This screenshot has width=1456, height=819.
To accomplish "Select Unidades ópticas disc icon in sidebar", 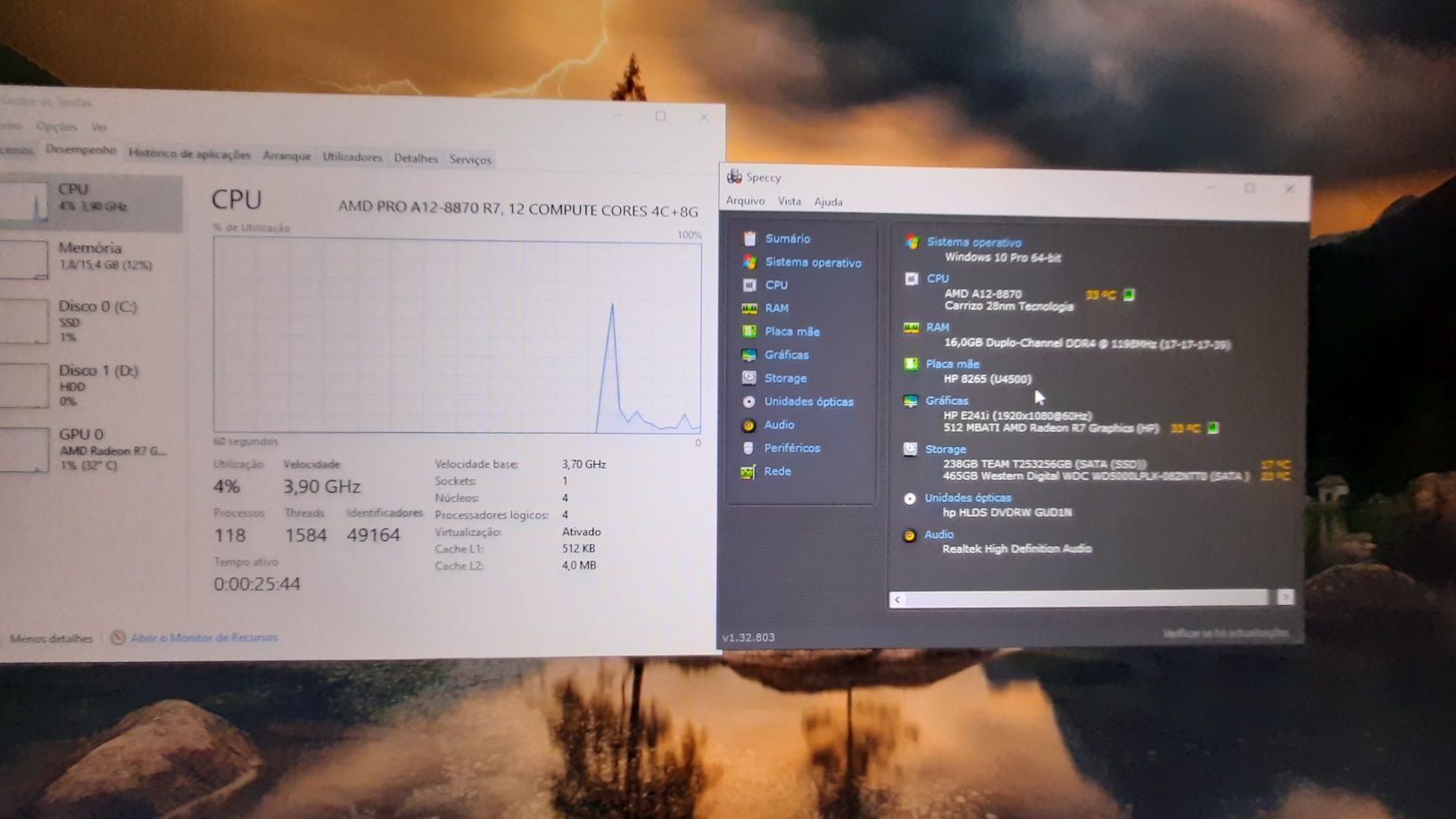I will pos(749,401).
